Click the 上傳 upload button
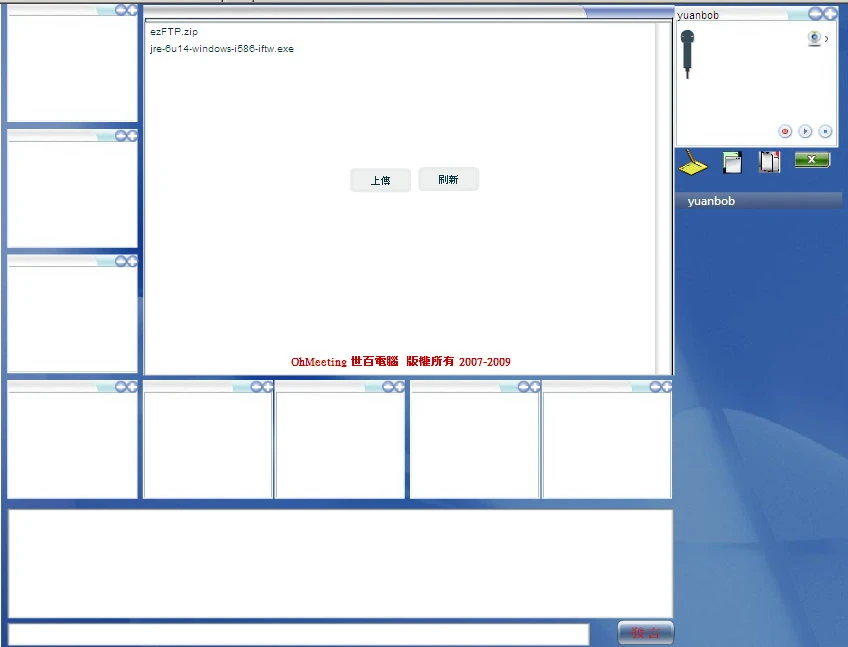Viewport: 848px width, 647px height. click(380, 180)
